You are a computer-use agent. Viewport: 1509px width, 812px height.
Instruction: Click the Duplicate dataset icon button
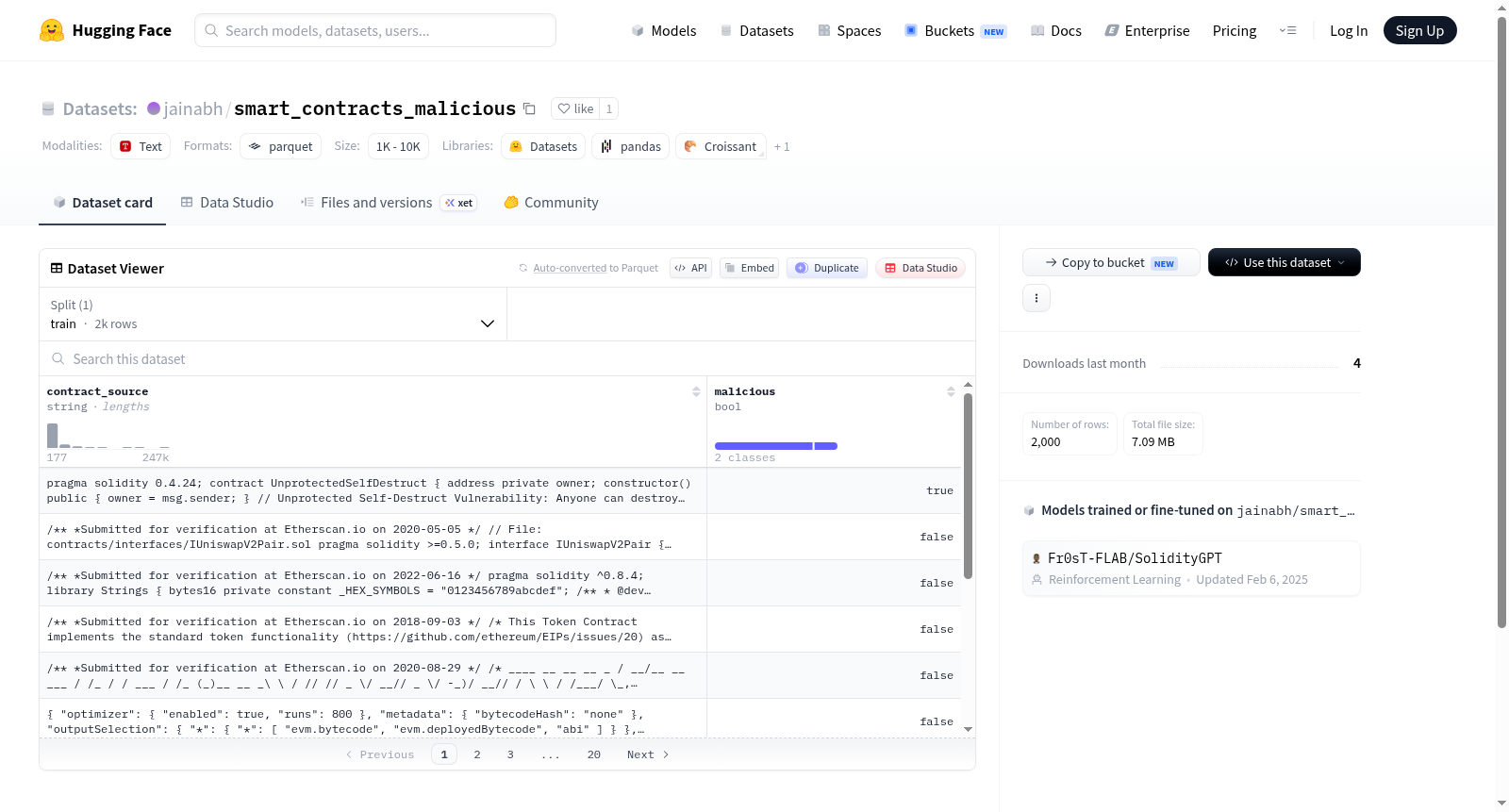click(827, 268)
